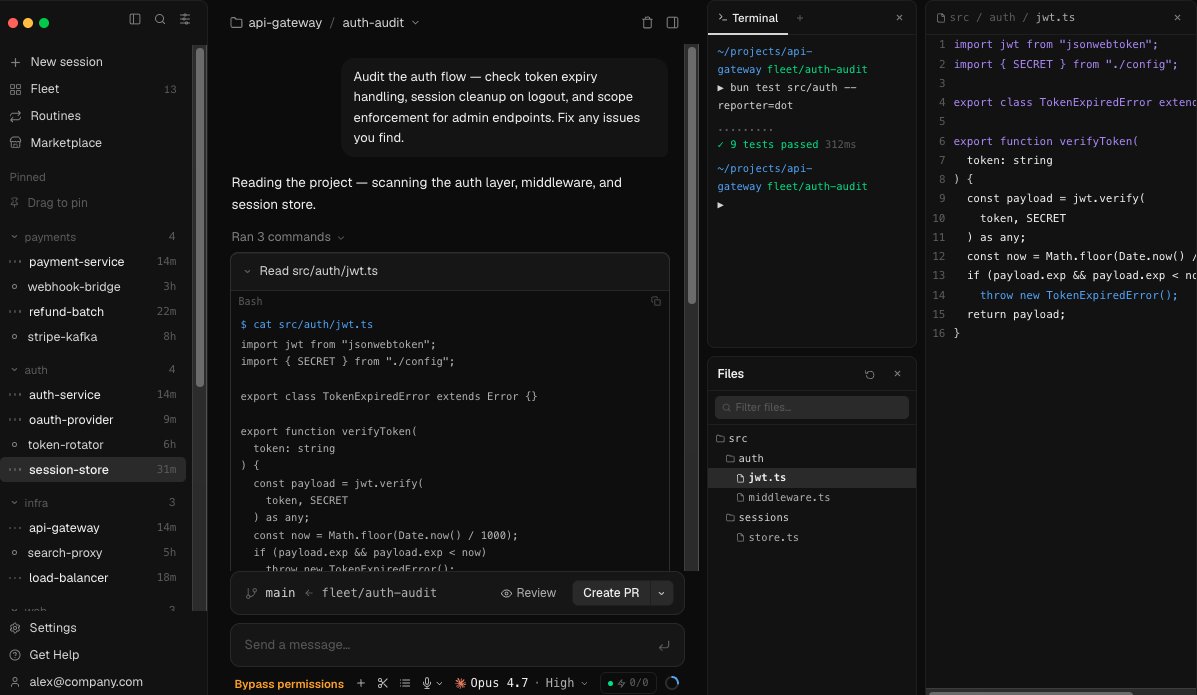Click the Marketplace store icon

click(x=15, y=143)
